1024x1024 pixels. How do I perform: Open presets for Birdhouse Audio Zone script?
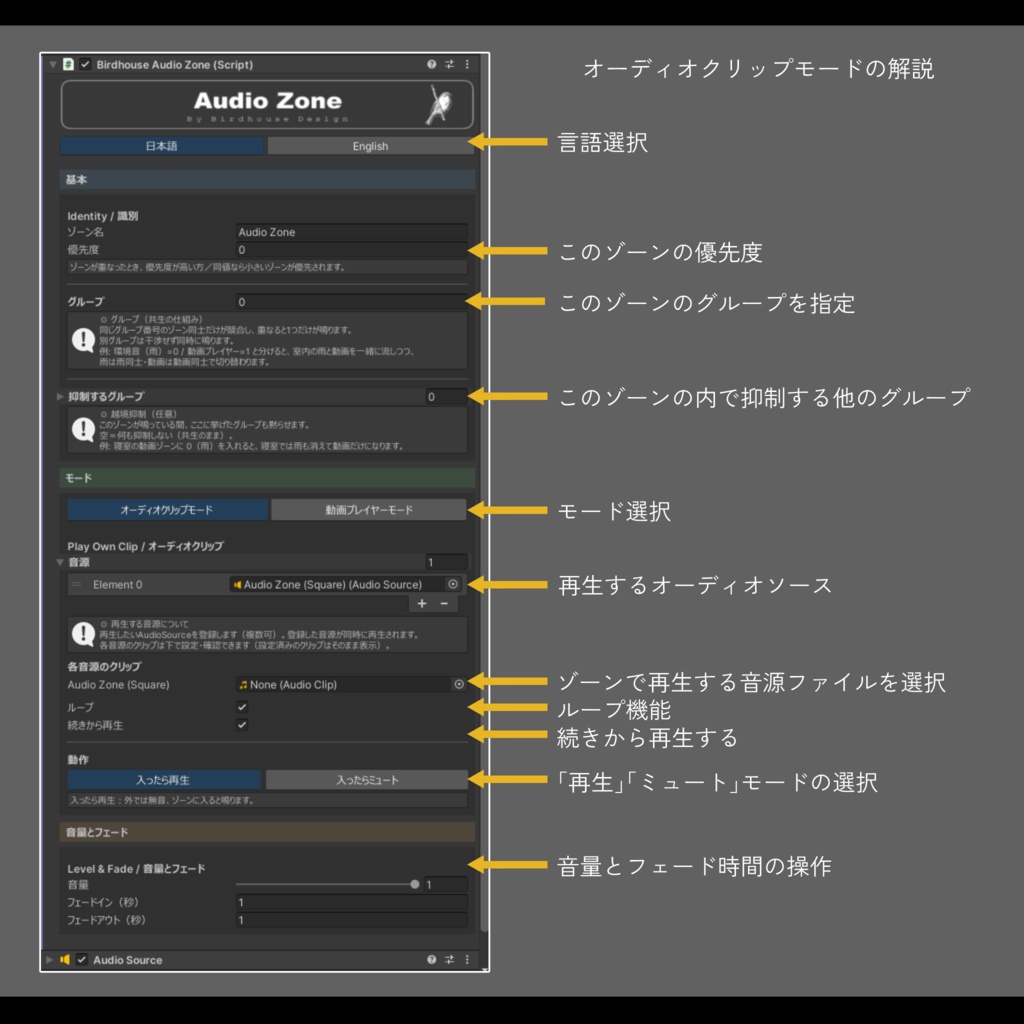coord(449,64)
